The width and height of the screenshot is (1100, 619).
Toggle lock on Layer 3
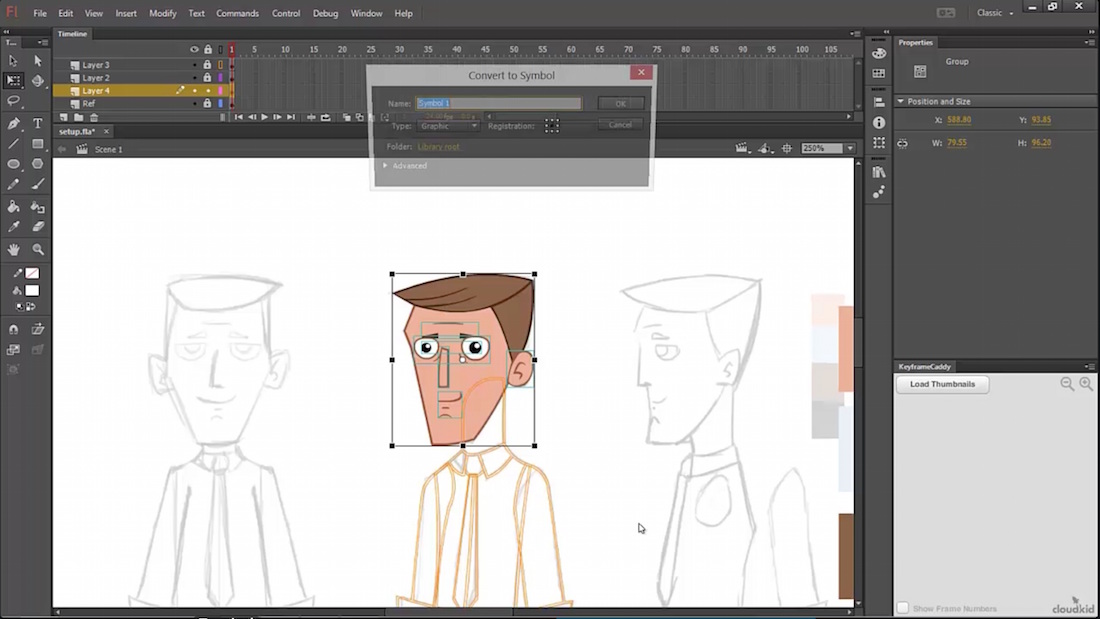tap(208, 65)
